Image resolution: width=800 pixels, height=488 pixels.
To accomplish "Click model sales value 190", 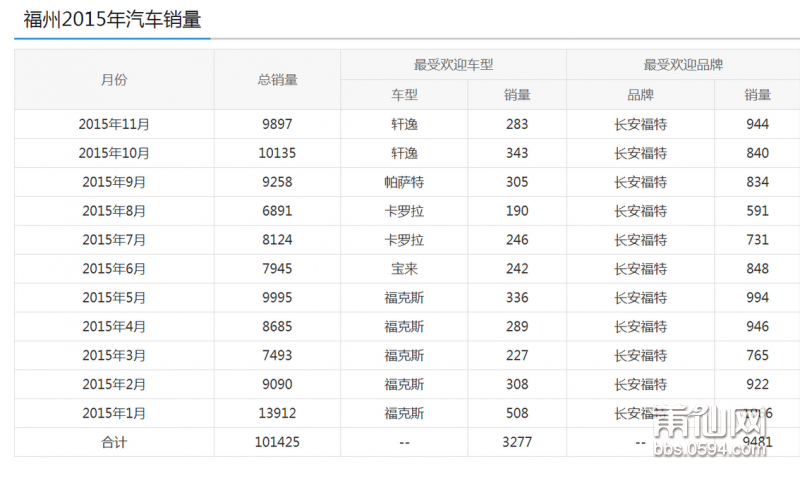I will 517,211.
